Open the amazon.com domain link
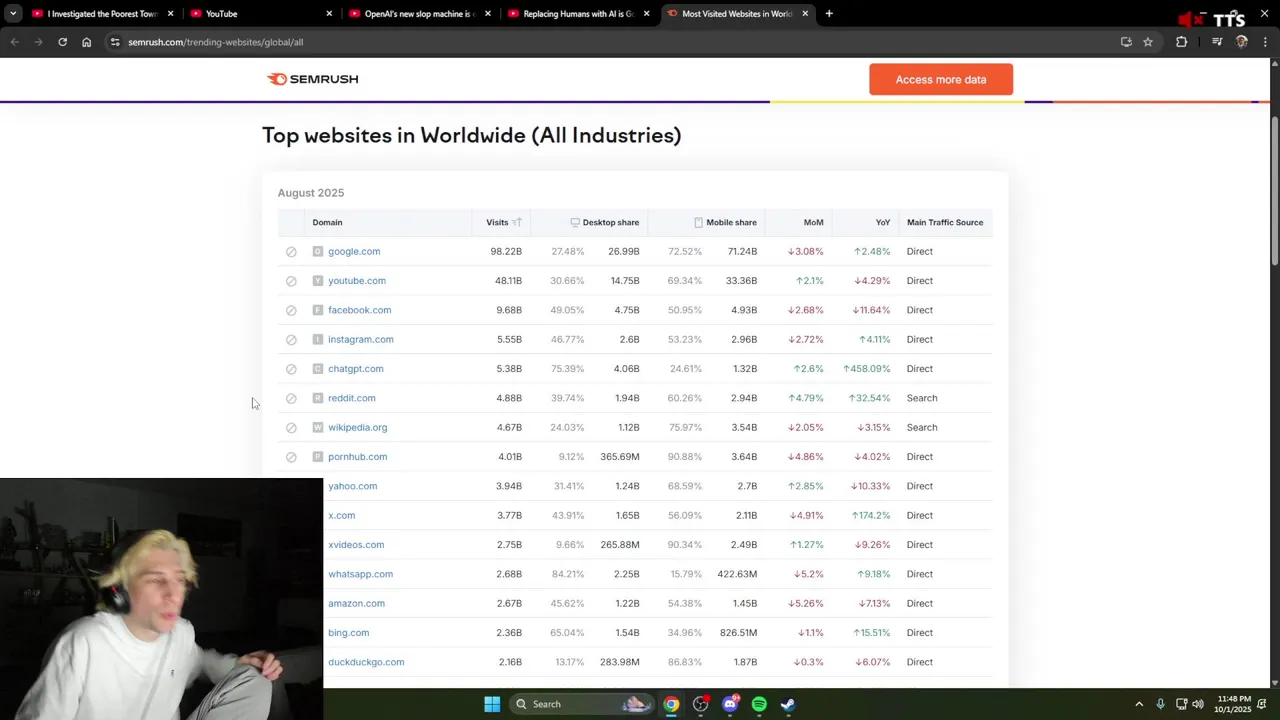Image resolution: width=1280 pixels, height=720 pixels. point(356,604)
